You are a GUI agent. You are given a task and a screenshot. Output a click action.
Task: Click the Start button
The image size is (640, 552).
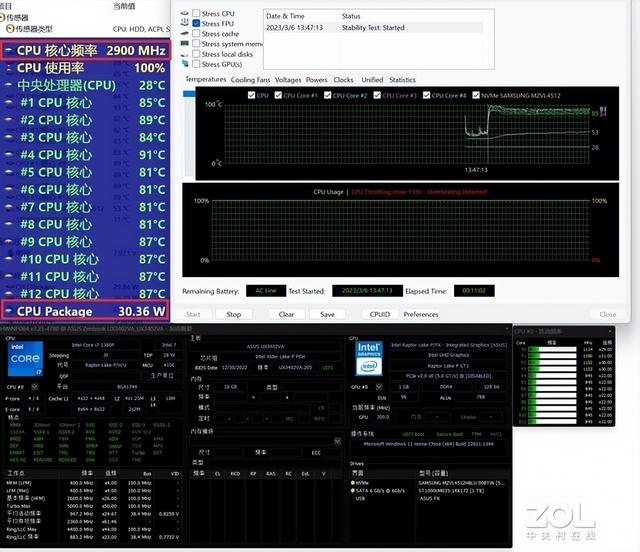click(x=193, y=314)
